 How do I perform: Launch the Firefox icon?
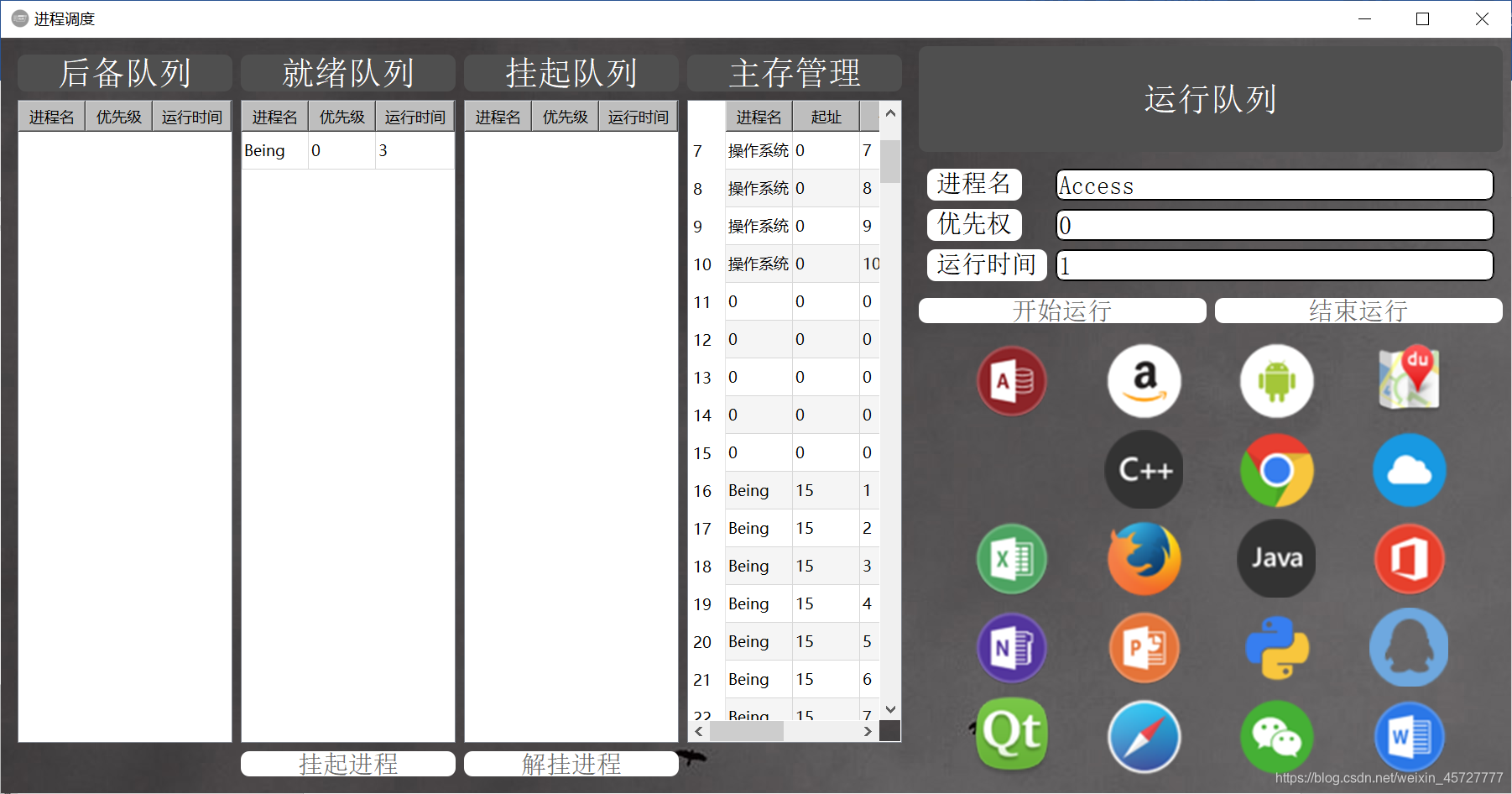click(x=1144, y=559)
